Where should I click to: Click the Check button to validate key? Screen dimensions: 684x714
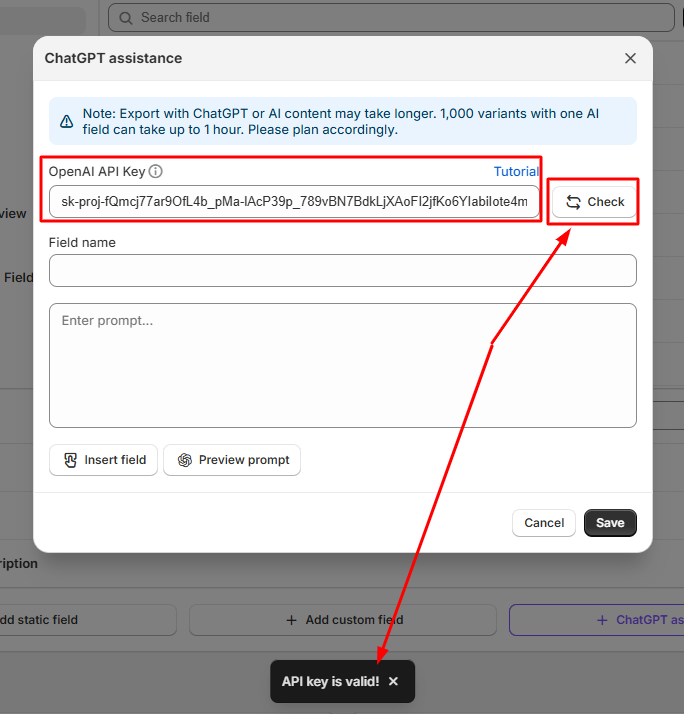tap(594, 202)
